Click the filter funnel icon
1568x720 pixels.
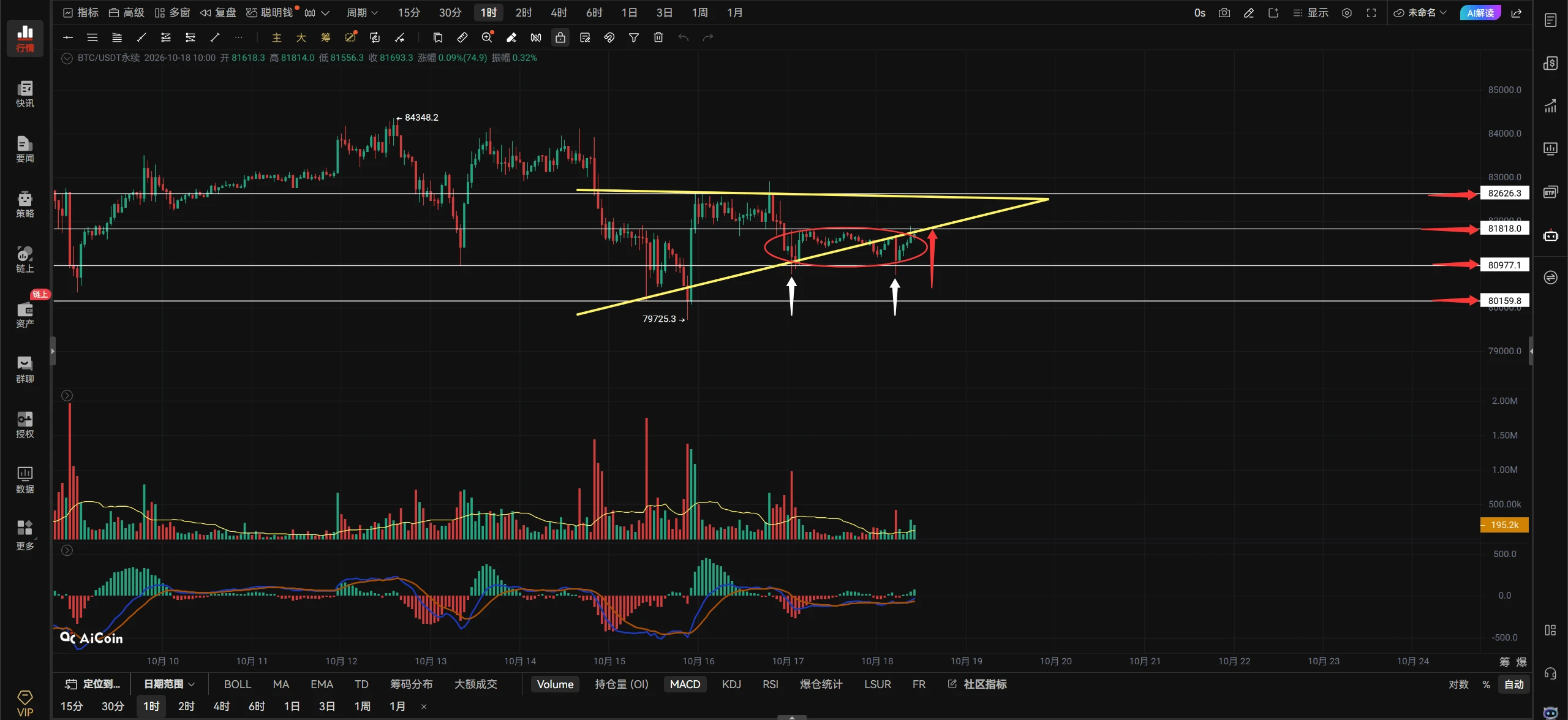point(634,37)
